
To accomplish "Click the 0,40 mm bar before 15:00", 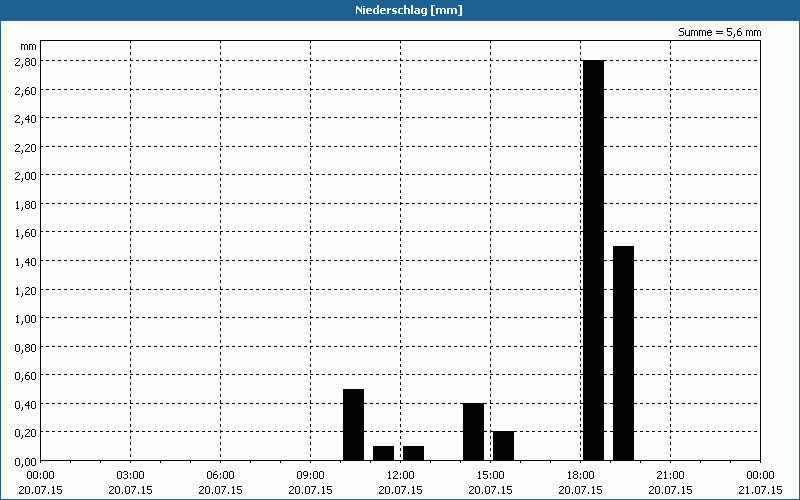I will [473, 432].
